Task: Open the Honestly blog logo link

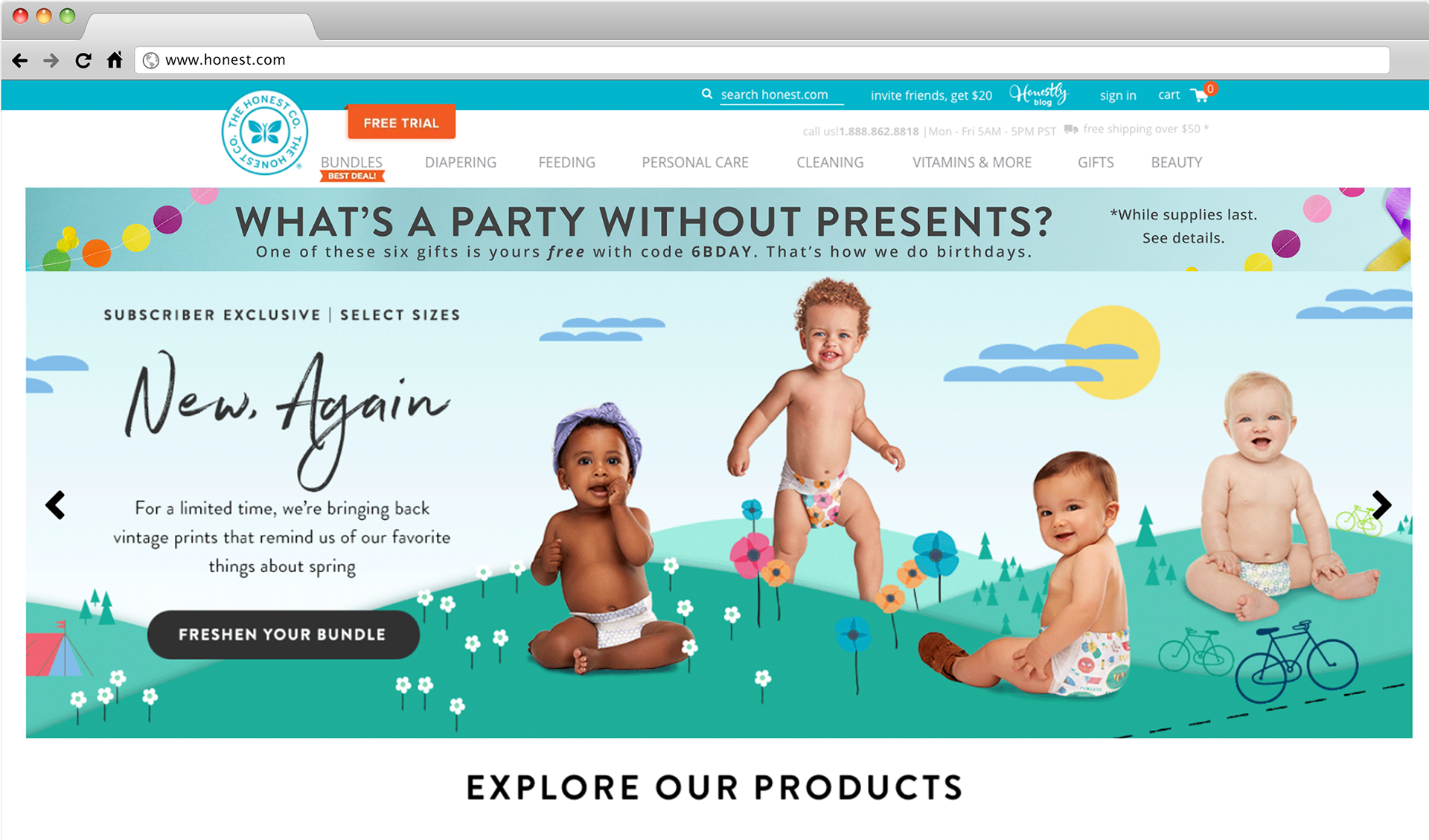Action: [1039, 94]
